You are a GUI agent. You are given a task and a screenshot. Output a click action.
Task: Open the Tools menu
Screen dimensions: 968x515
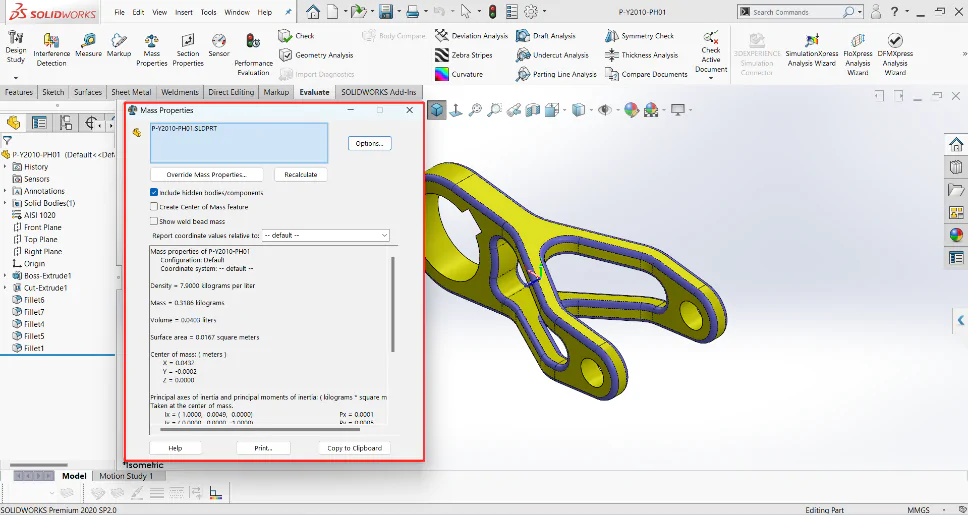pos(209,12)
